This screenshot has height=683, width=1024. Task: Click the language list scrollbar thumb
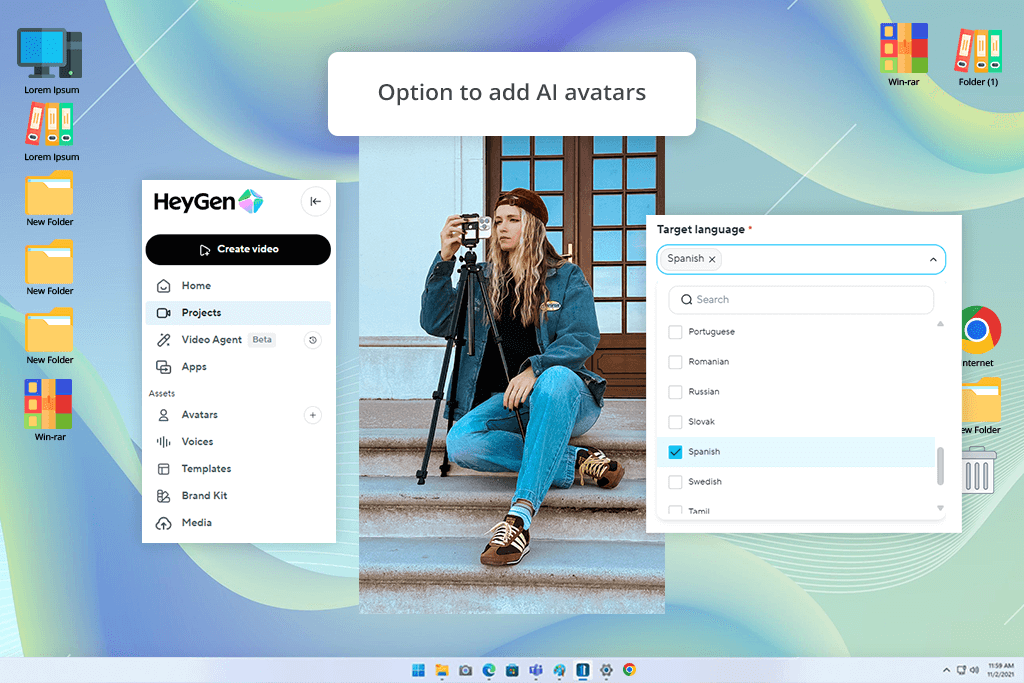(x=940, y=466)
